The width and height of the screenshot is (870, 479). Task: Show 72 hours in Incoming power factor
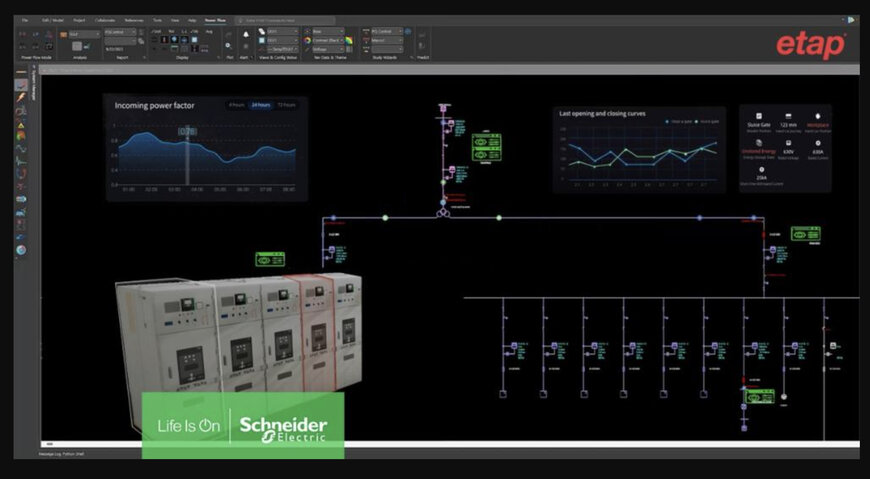coord(286,105)
